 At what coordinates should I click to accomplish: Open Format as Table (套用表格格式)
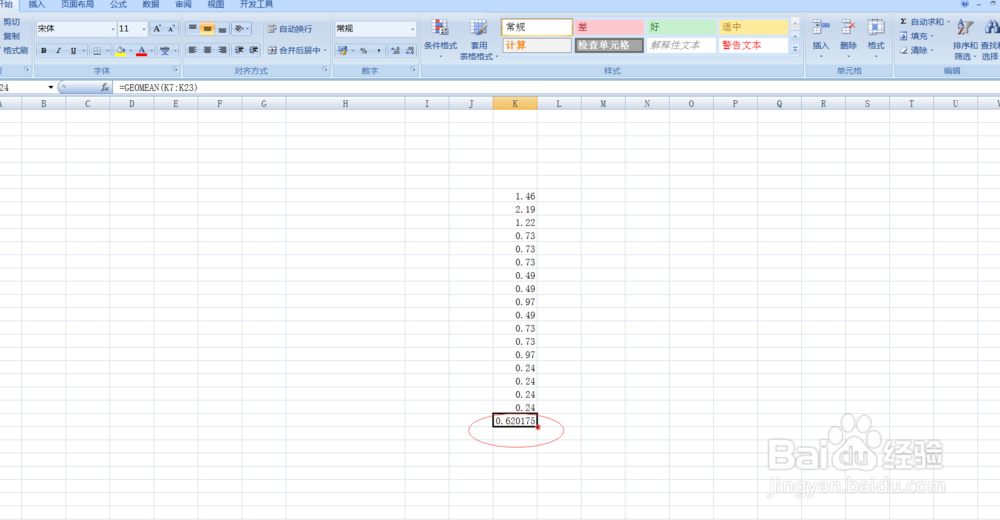[x=479, y=40]
